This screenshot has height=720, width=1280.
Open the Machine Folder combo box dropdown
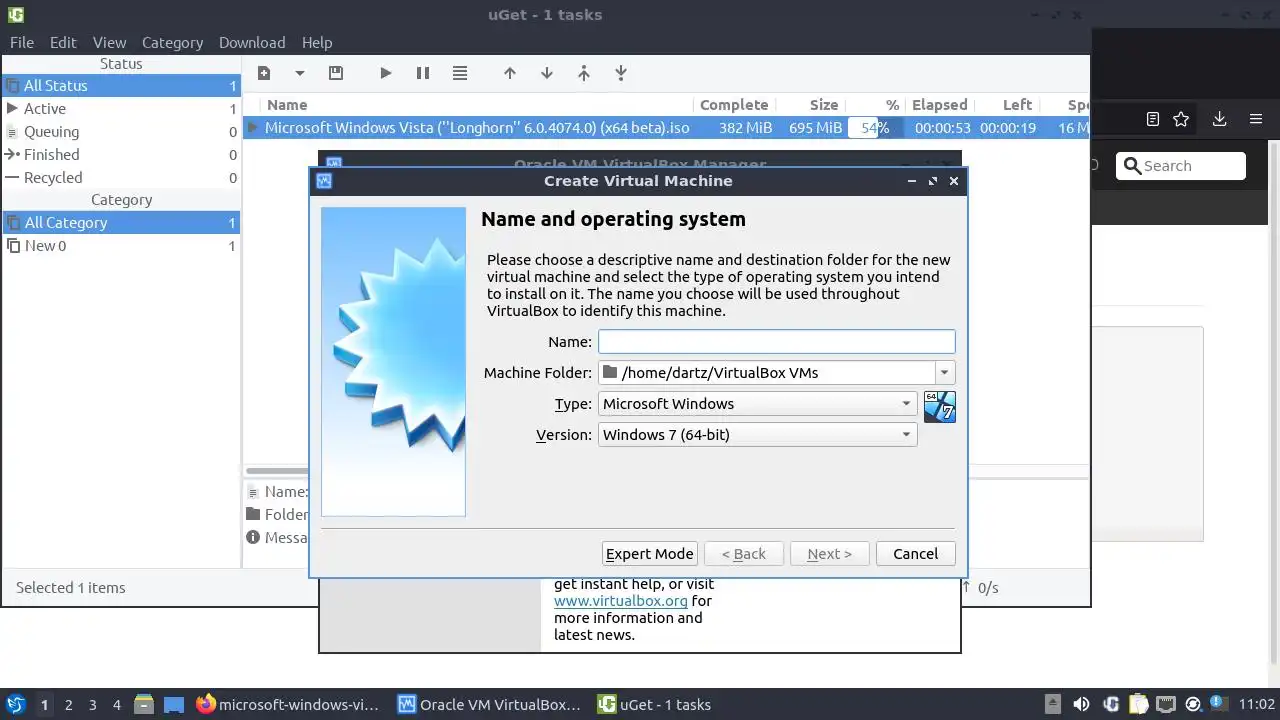[x=944, y=373]
